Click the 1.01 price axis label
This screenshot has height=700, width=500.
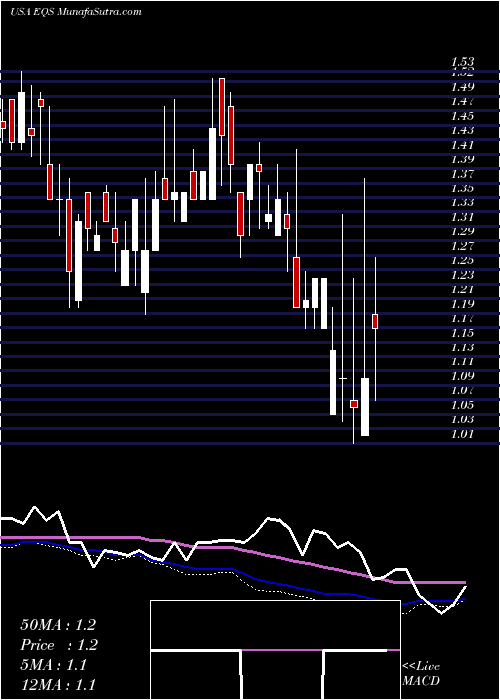pyautogui.click(x=462, y=433)
